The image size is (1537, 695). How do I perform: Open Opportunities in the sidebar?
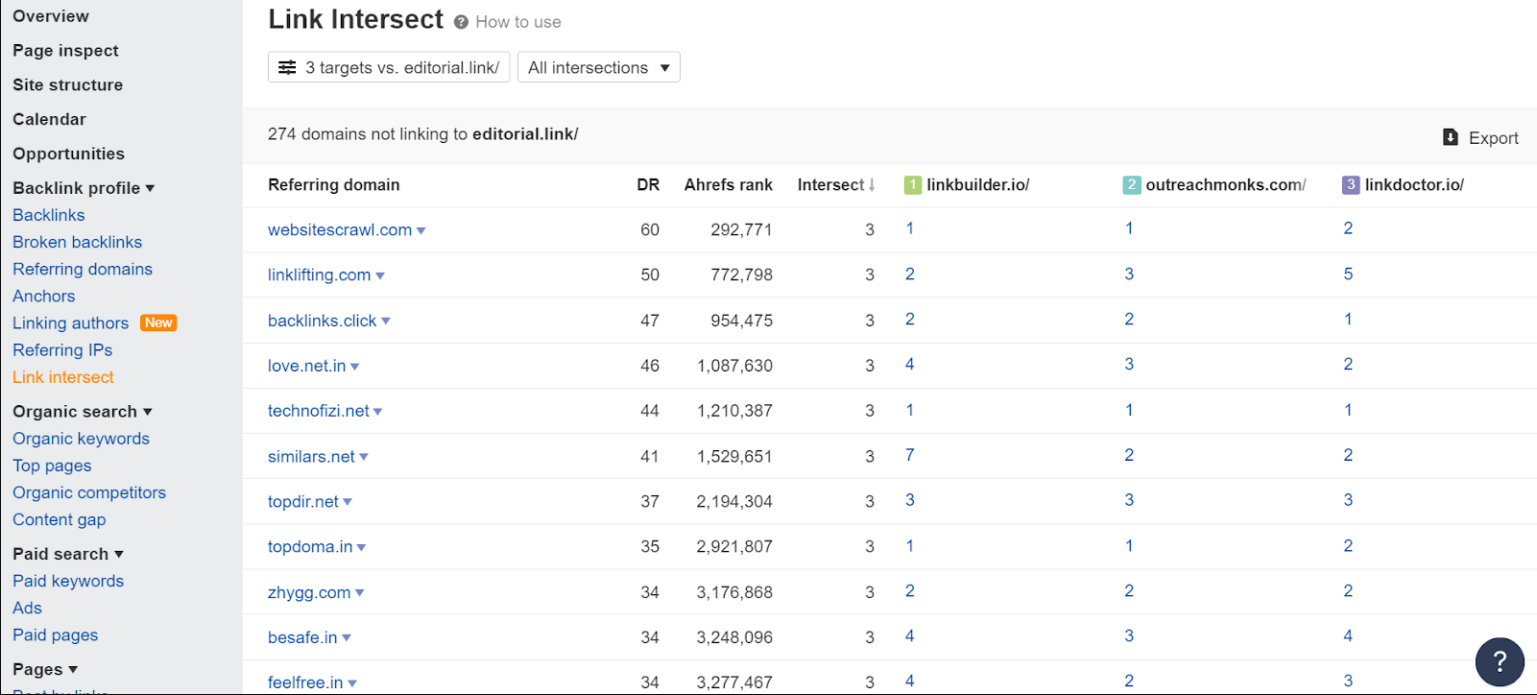coord(69,154)
